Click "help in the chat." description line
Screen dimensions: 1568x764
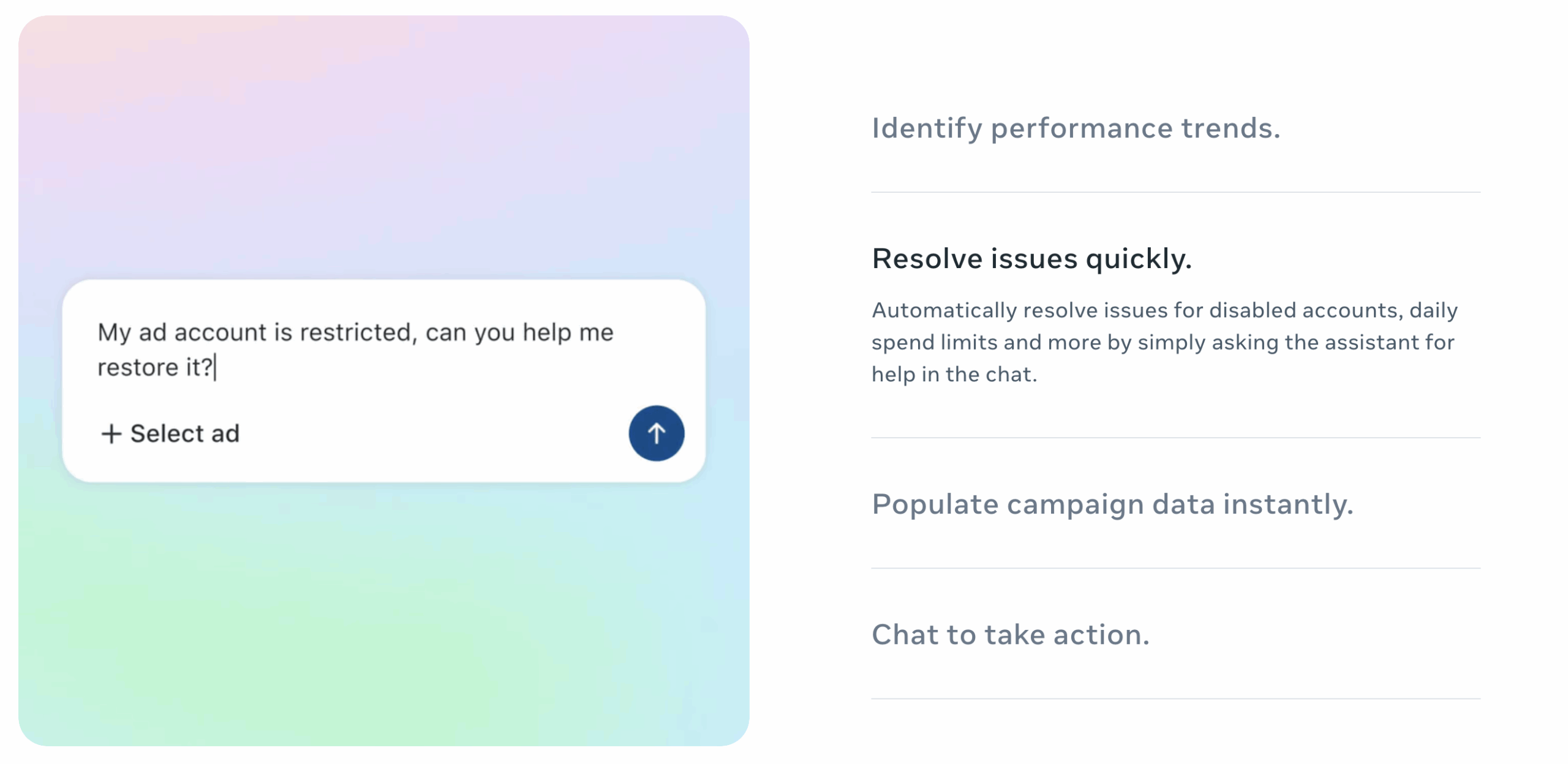[954, 374]
